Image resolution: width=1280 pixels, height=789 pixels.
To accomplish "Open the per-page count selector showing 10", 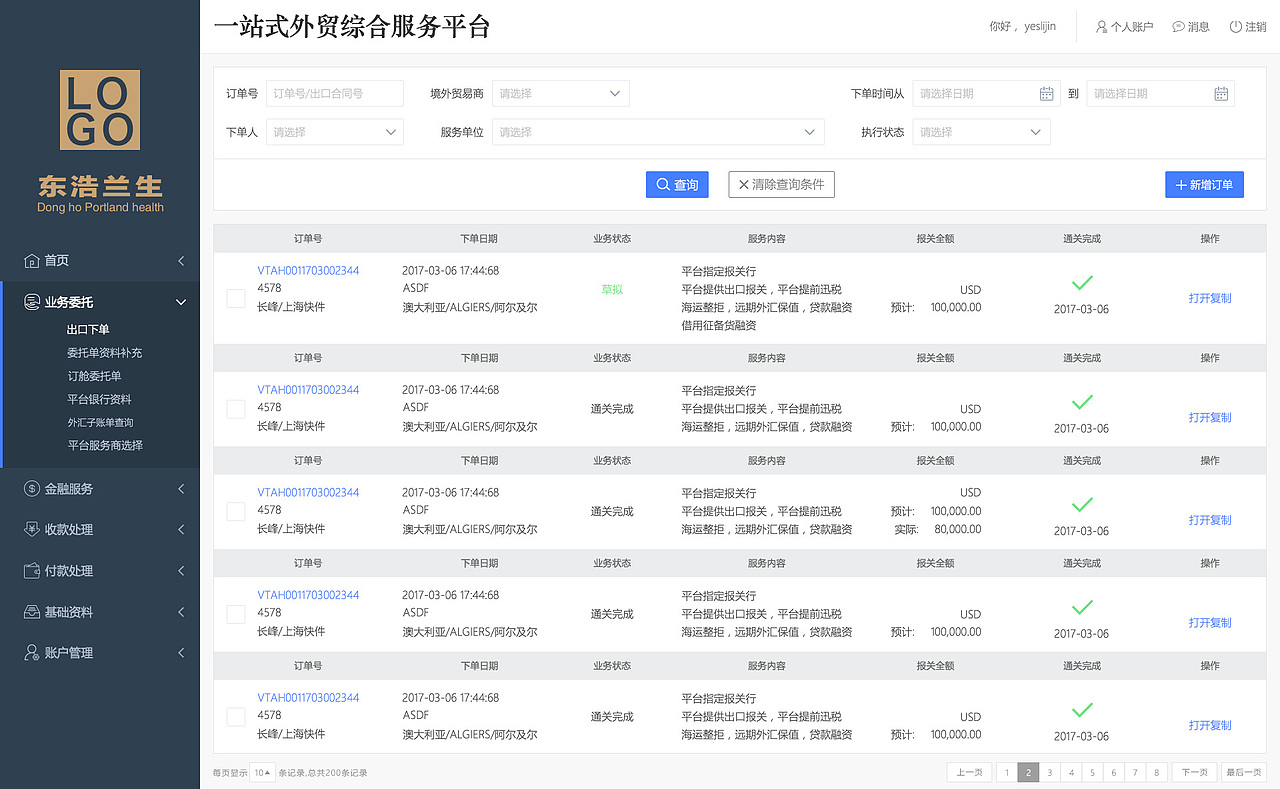I will [x=261, y=771].
